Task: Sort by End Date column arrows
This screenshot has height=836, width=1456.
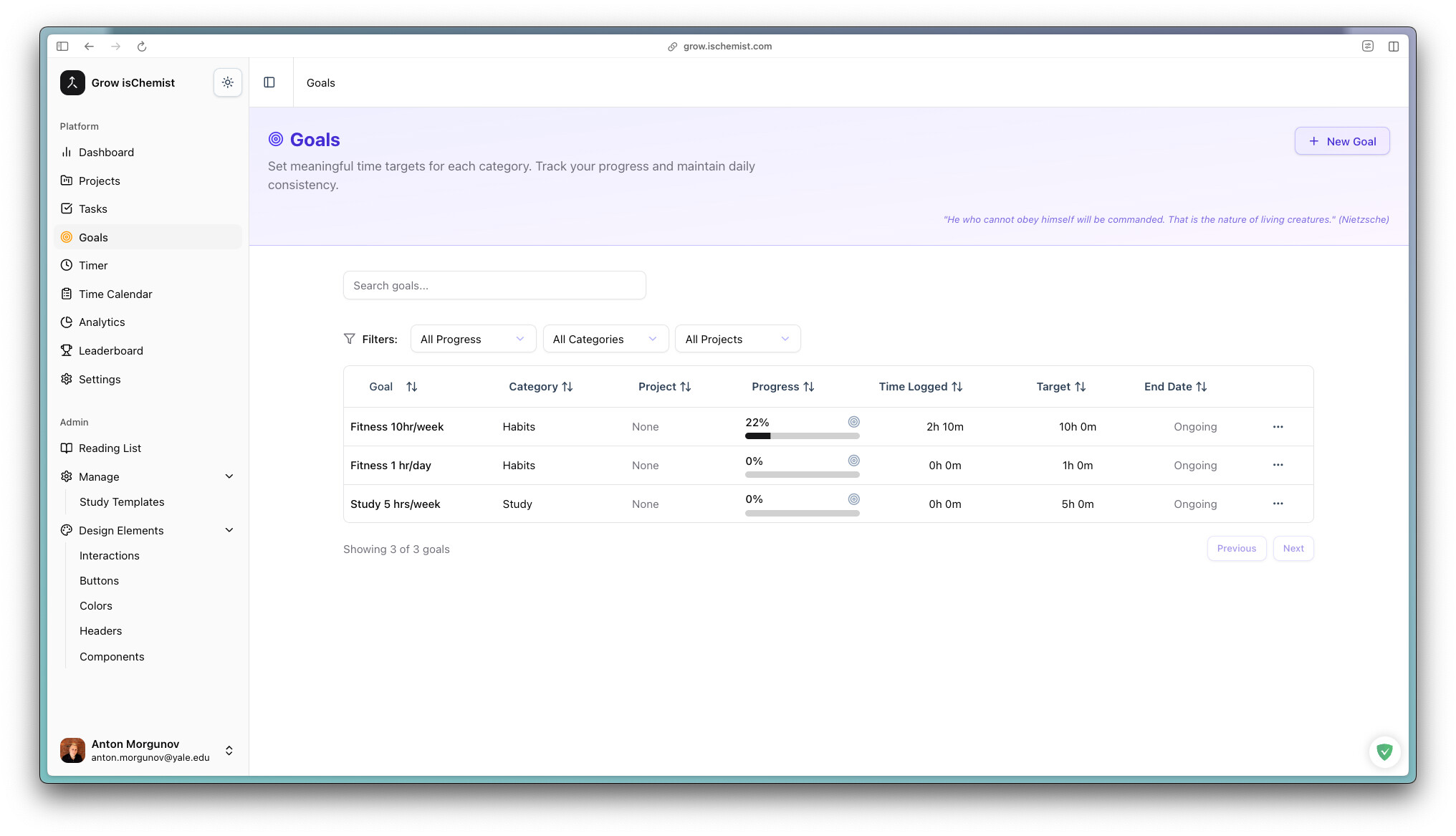Action: click(1202, 387)
